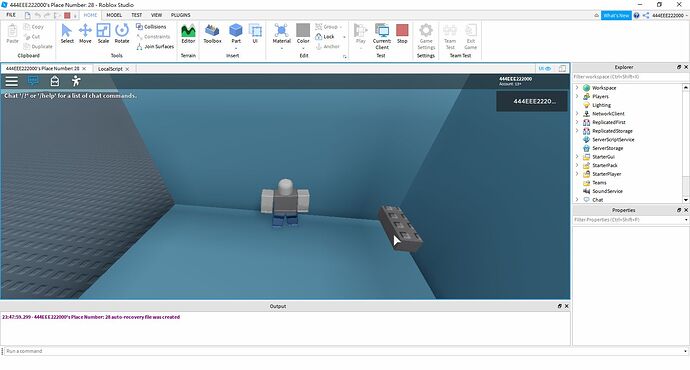Expand the ReplicatedStorage tree node
The width and height of the screenshot is (690, 370).
pos(577,131)
